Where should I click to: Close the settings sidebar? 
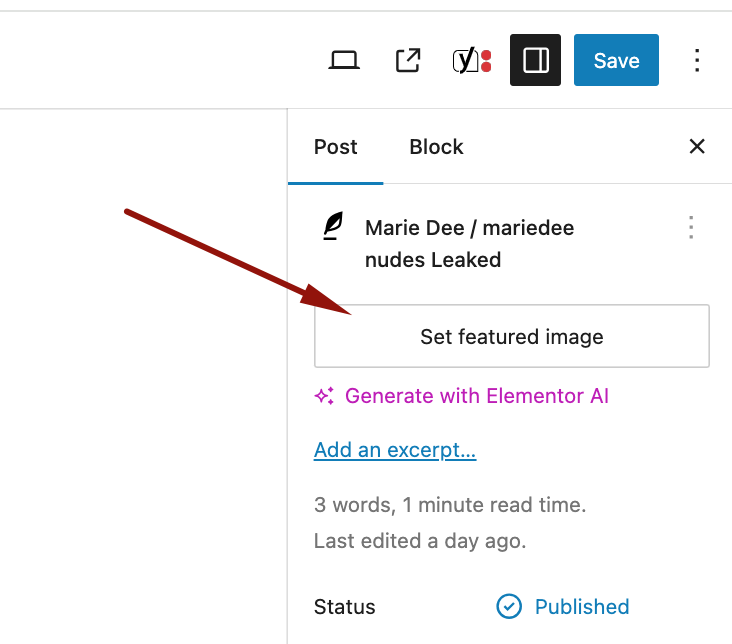pos(697,146)
